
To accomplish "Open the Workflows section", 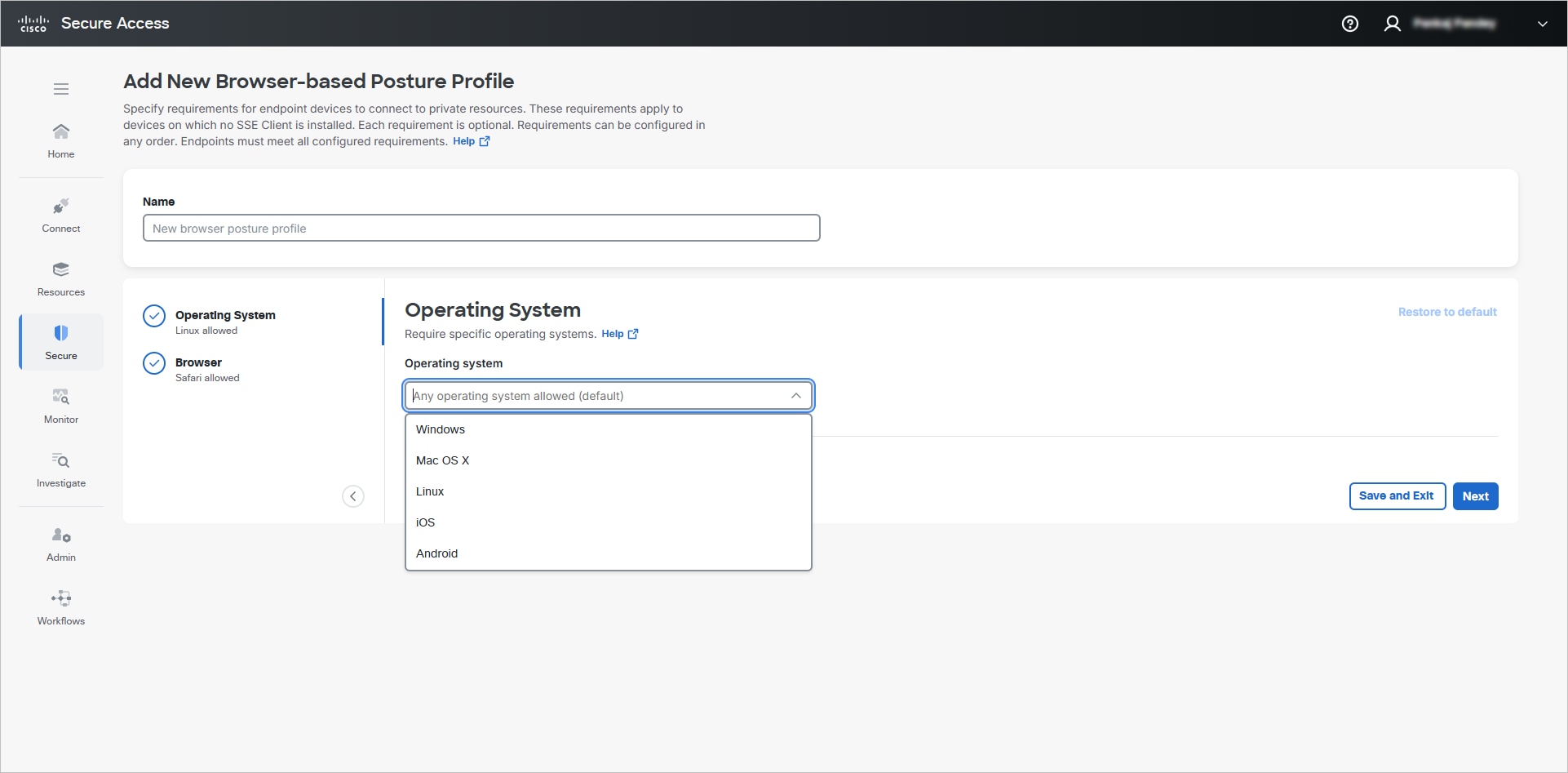I will tap(61, 608).
